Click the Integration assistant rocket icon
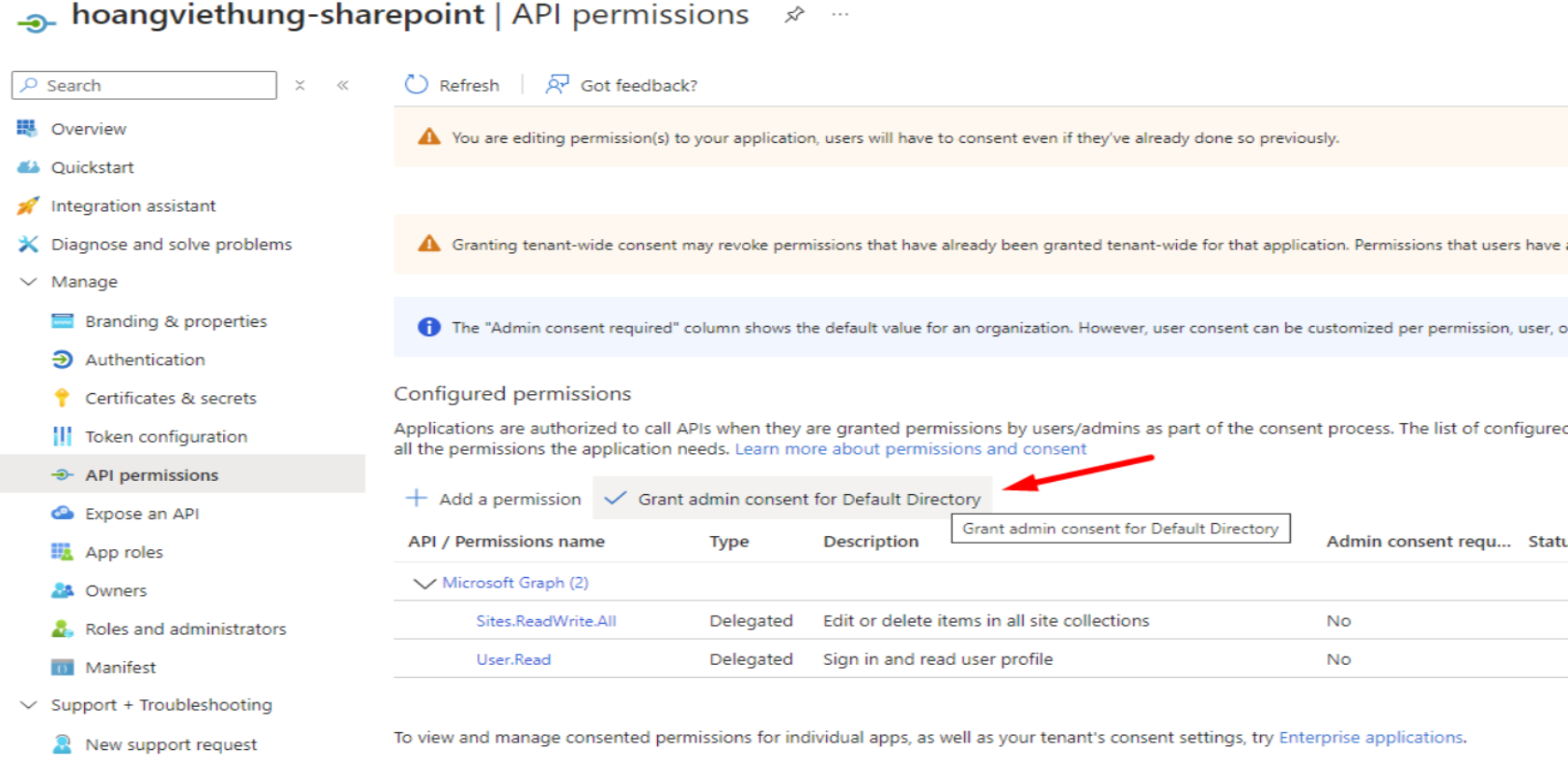 pyautogui.click(x=28, y=205)
